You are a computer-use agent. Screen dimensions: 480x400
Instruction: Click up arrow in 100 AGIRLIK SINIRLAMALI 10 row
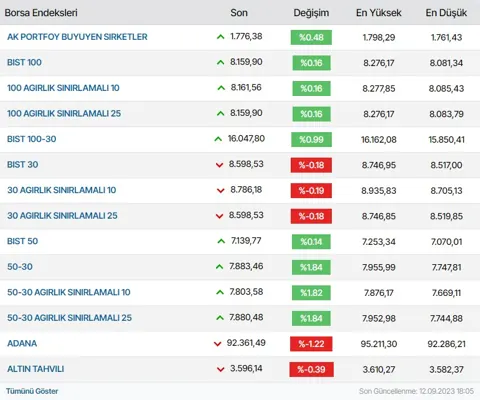tap(221, 88)
